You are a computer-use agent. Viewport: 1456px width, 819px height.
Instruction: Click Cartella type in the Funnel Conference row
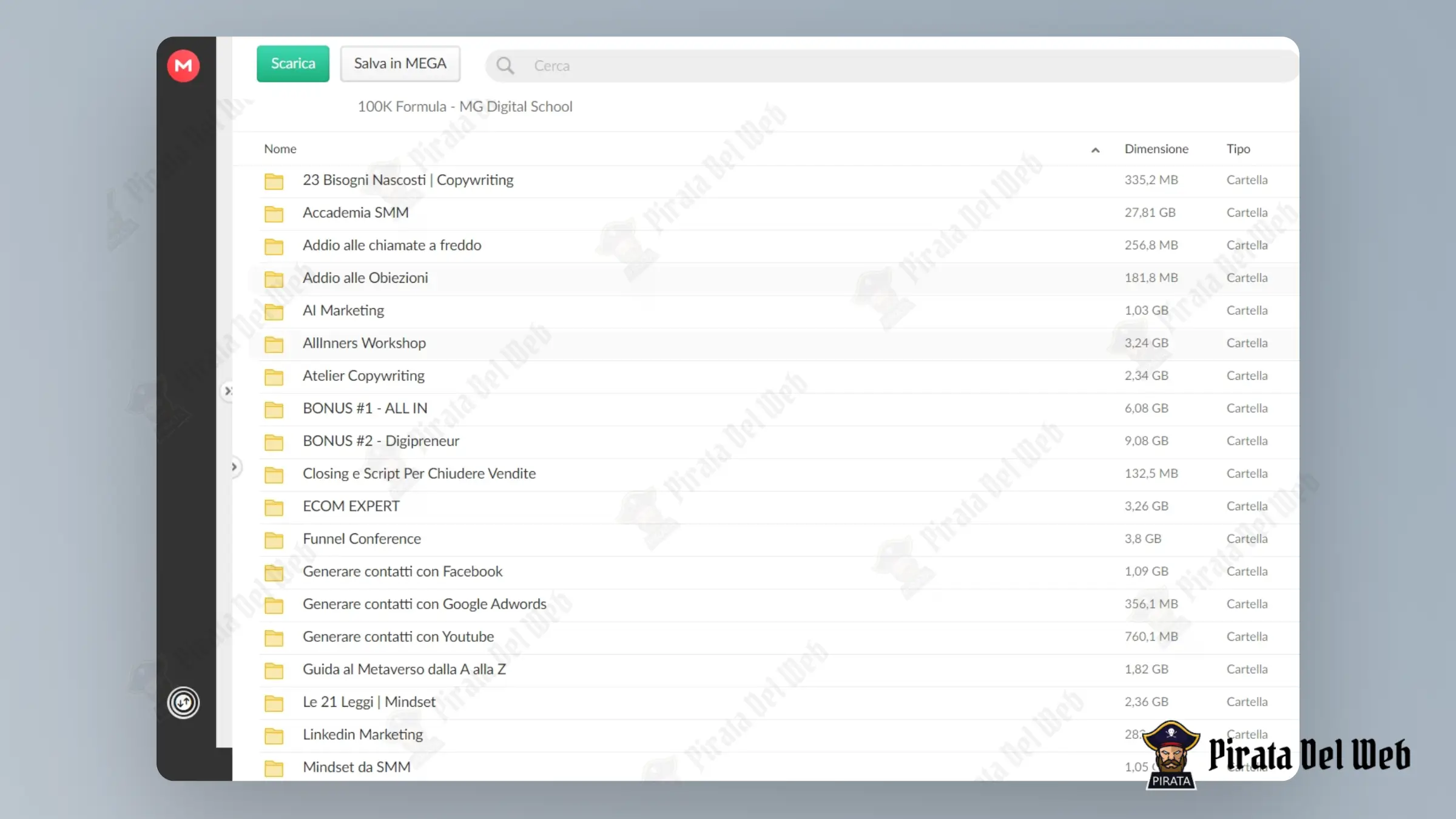pyautogui.click(x=1247, y=539)
